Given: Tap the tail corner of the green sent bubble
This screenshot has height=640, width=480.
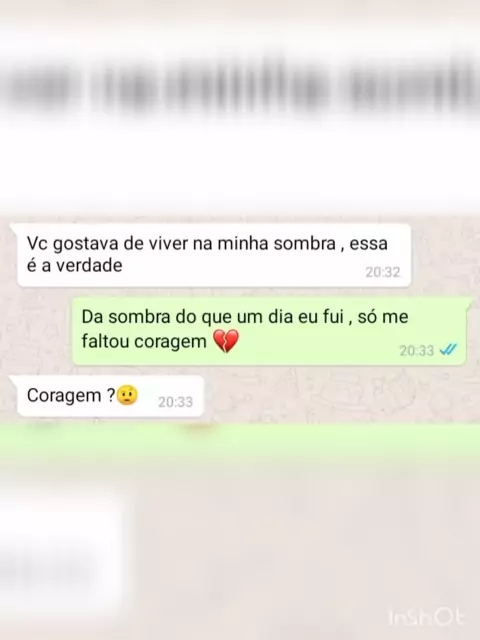Looking at the screenshot, I should coord(469,302).
